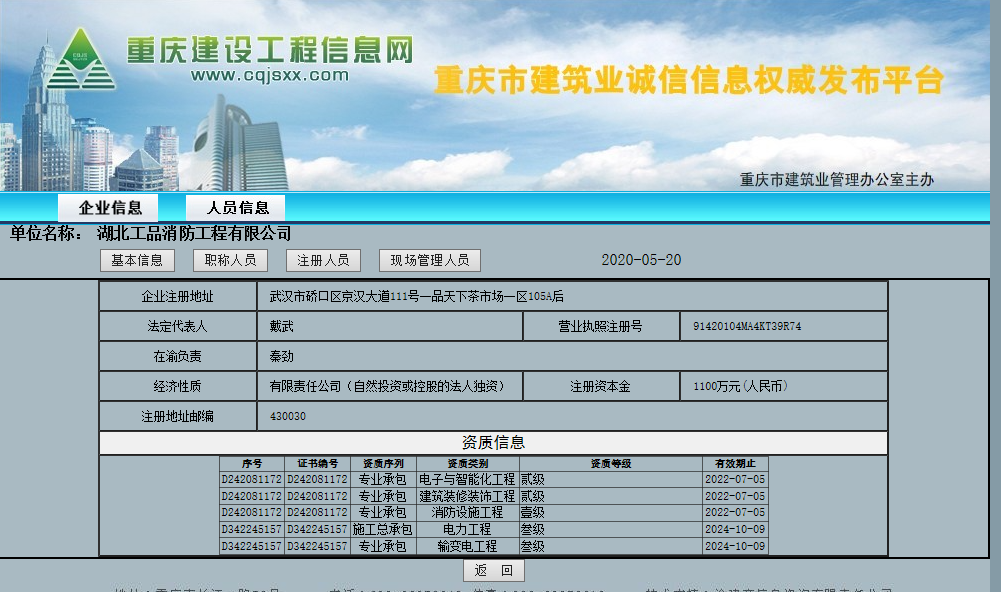The height and width of the screenshot is (592, 1001).
Task: Select 消防设施工程 qualification cell
Action: point(467,513)
